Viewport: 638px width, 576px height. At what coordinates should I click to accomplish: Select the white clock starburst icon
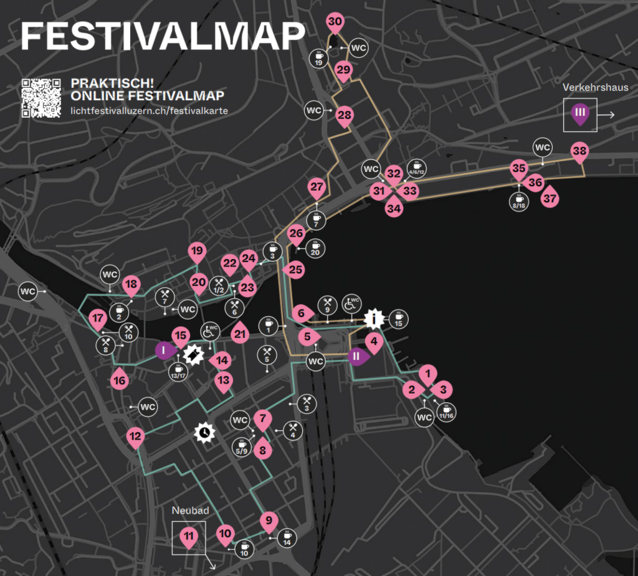coord(205,433)
